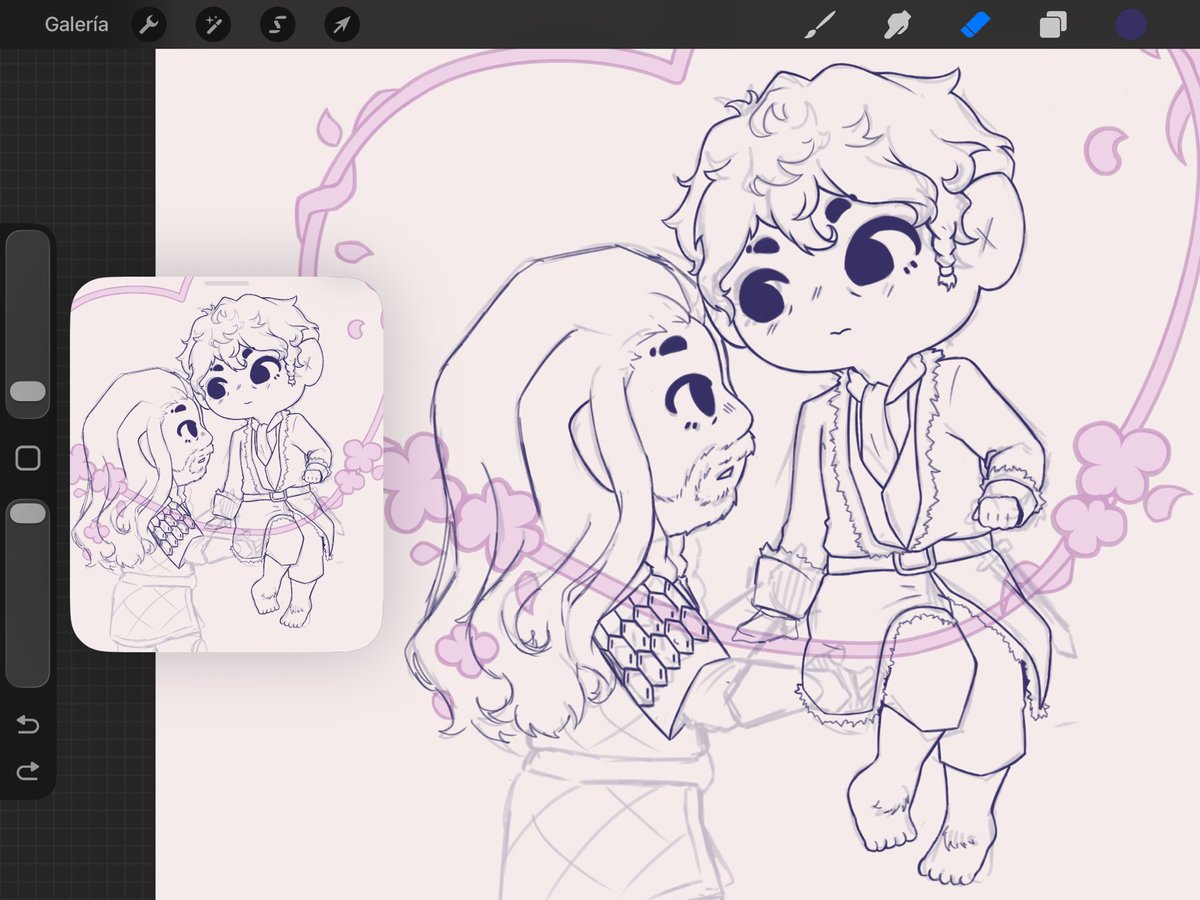Open the Layers panel
Image resolution: width=1200 pixels, height=900 pixels.
(x=1053, y=25)
